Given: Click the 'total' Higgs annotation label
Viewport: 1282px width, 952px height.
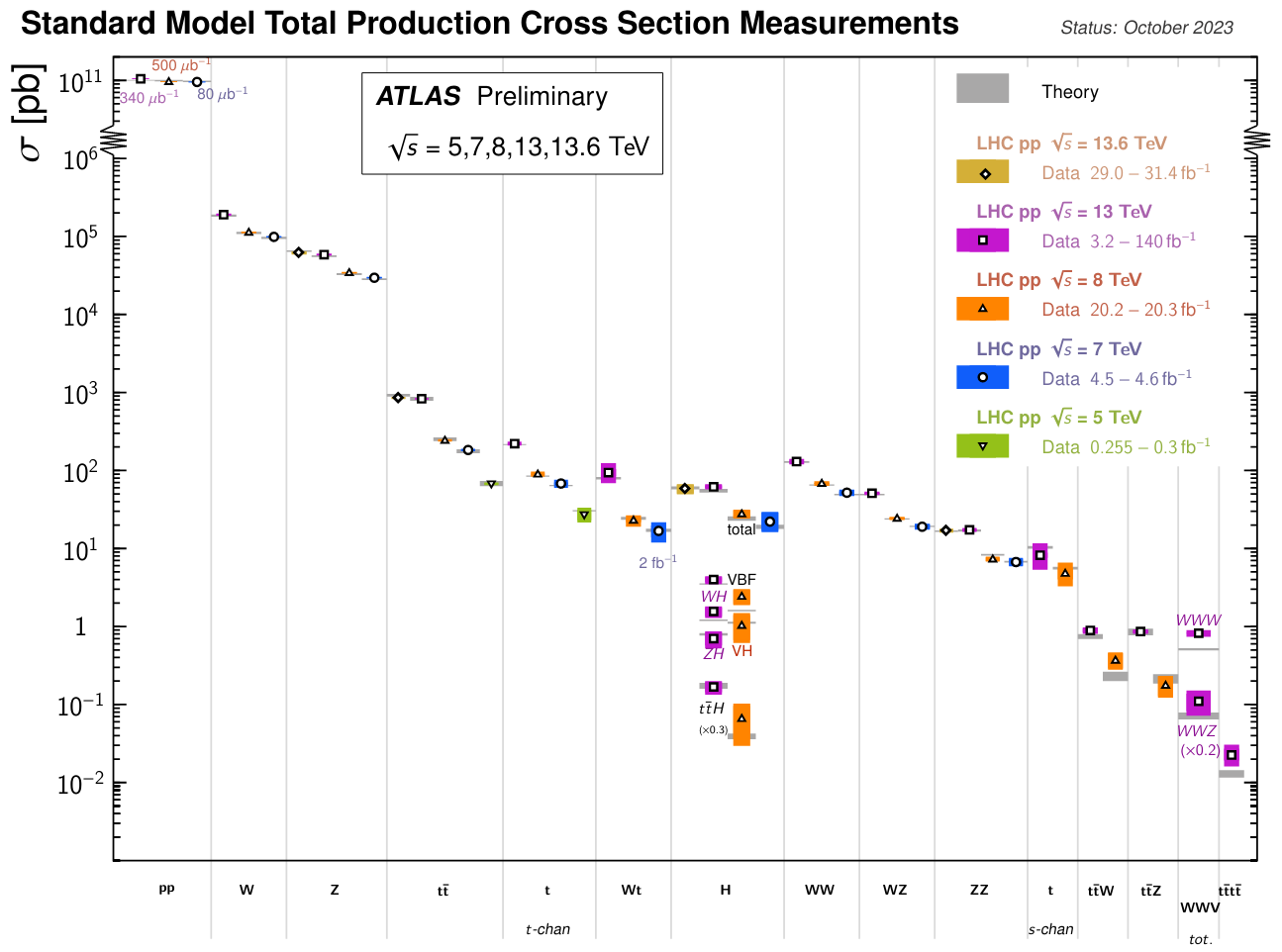Looking at the screenshot, I should pyautogui.click(x=741, y=530).
